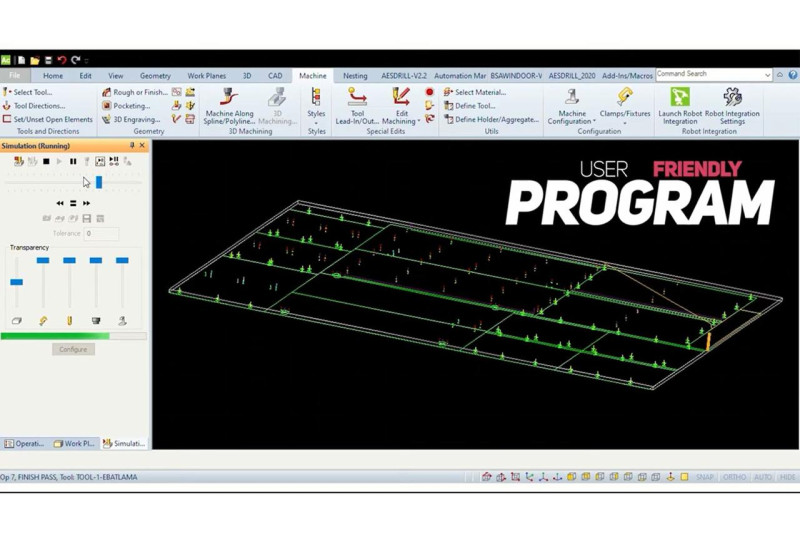Toggle ORTHO mode in status bar
Screen dimensions: 800x534
point(734,477)
